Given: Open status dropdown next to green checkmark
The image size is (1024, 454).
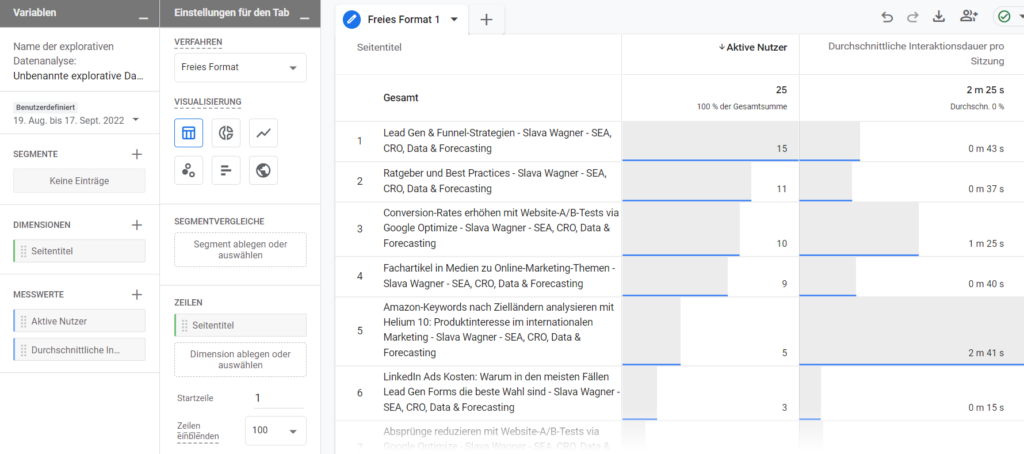Looking at the screenshot, I should [1019, 18].
